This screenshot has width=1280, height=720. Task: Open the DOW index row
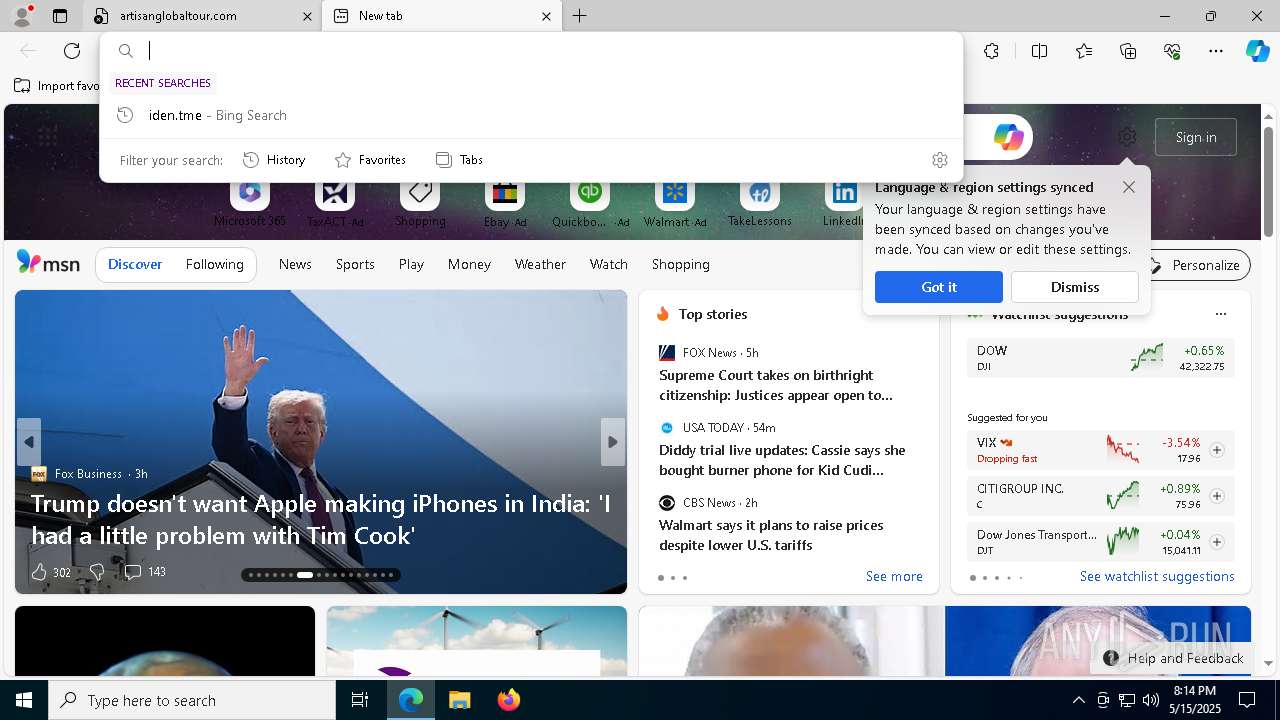[x=1100, y=358]
